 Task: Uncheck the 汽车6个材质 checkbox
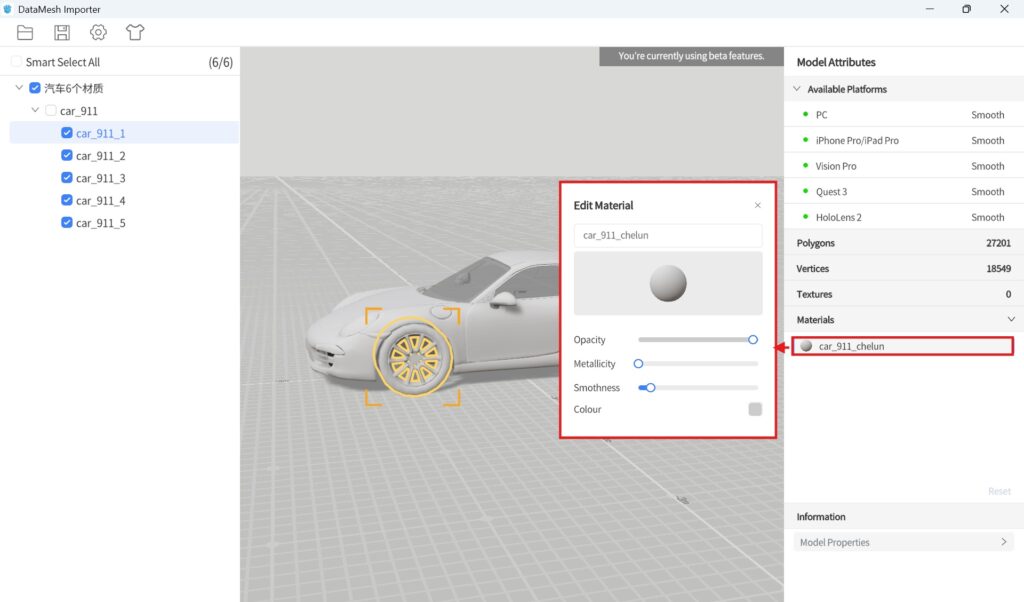34,87
